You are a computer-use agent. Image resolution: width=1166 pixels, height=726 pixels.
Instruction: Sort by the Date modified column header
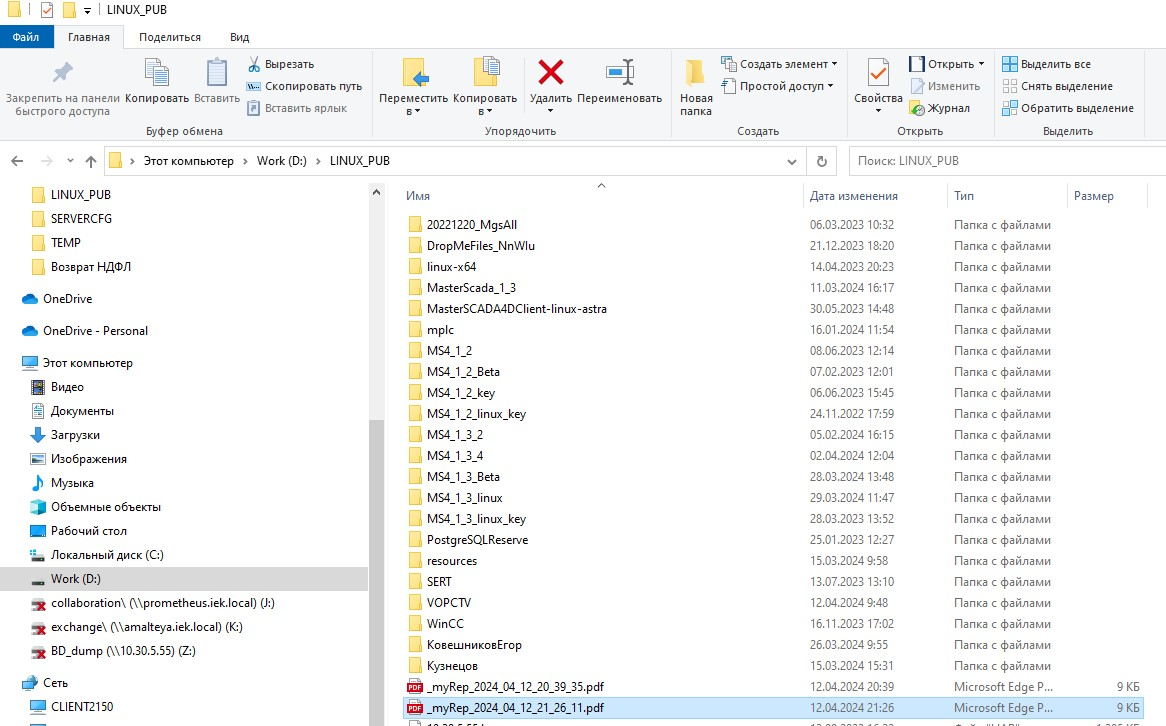pyautogui.click(x=854, y=196)
